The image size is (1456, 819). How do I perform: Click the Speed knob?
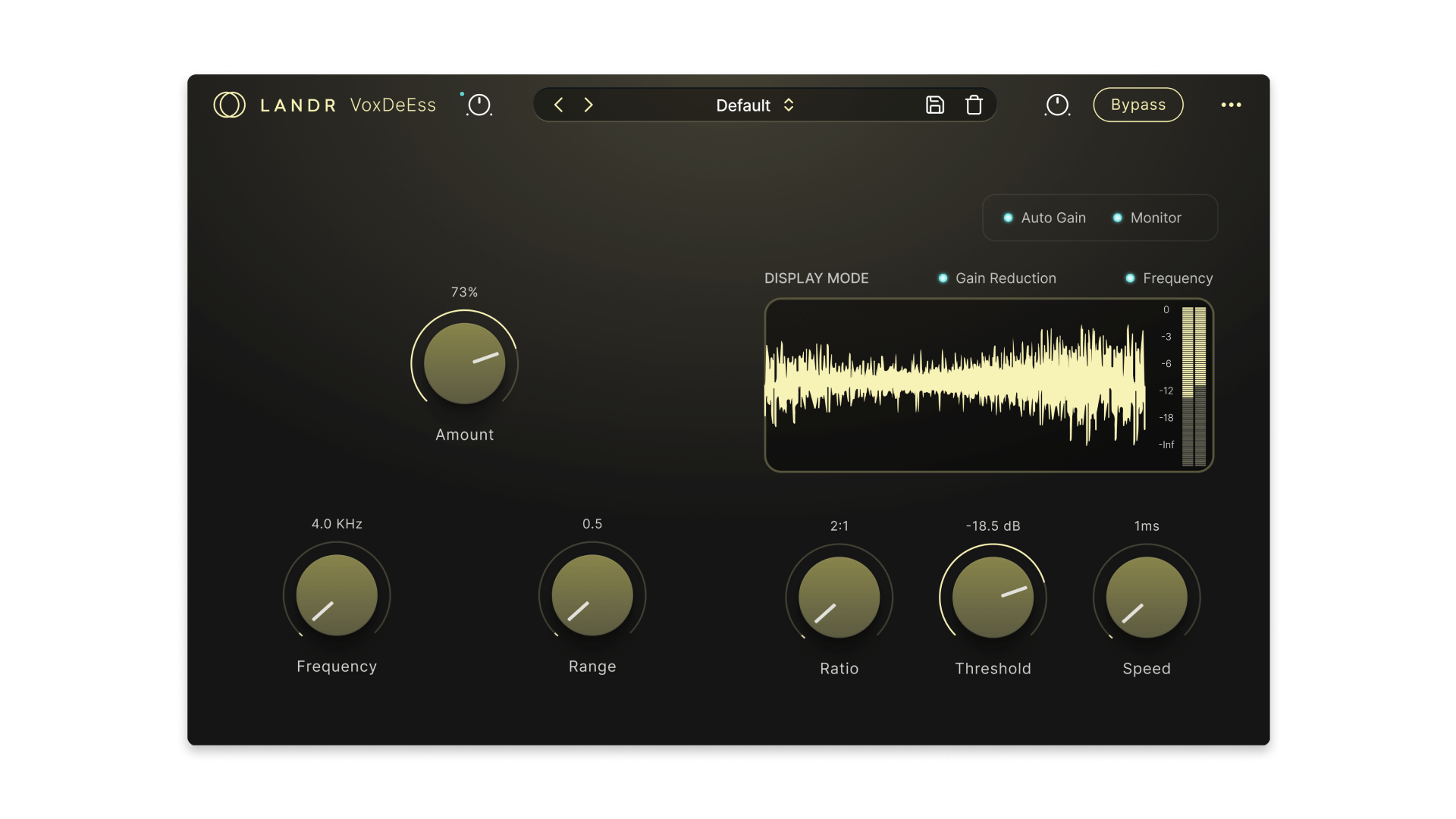click(x=1147, y=598)
